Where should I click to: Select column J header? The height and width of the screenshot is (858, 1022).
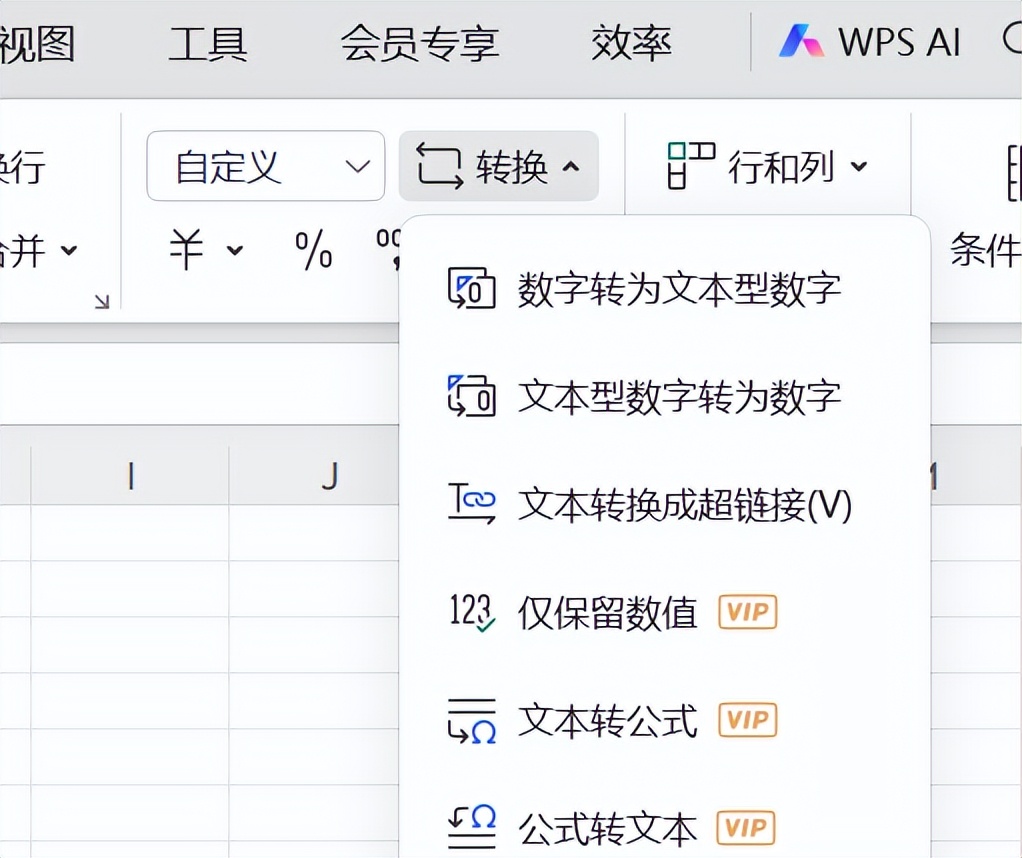[314, 476]
